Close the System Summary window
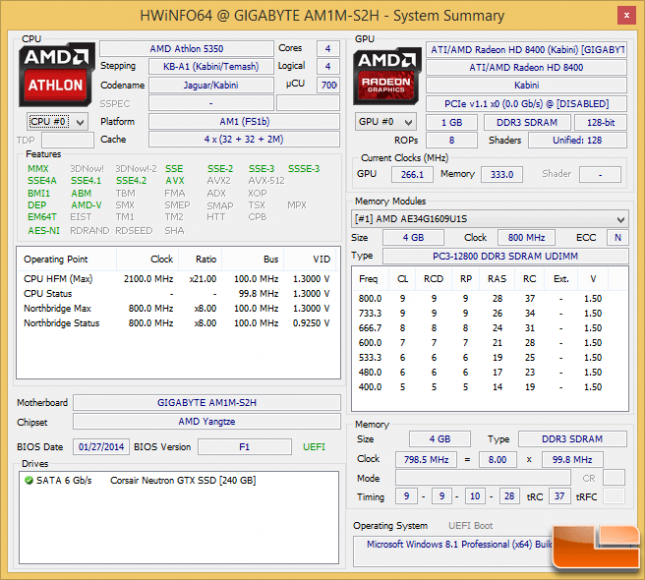The image size is (645, 580). coord(626,16)
